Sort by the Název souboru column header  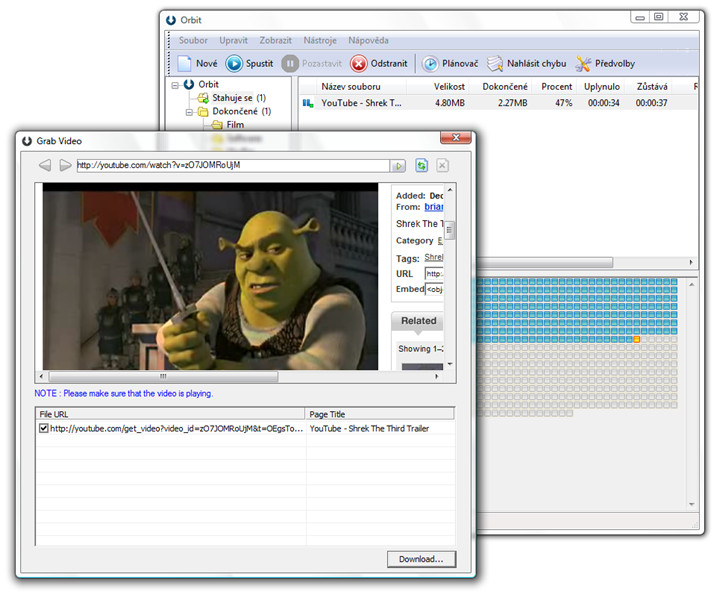pos(361,87)
